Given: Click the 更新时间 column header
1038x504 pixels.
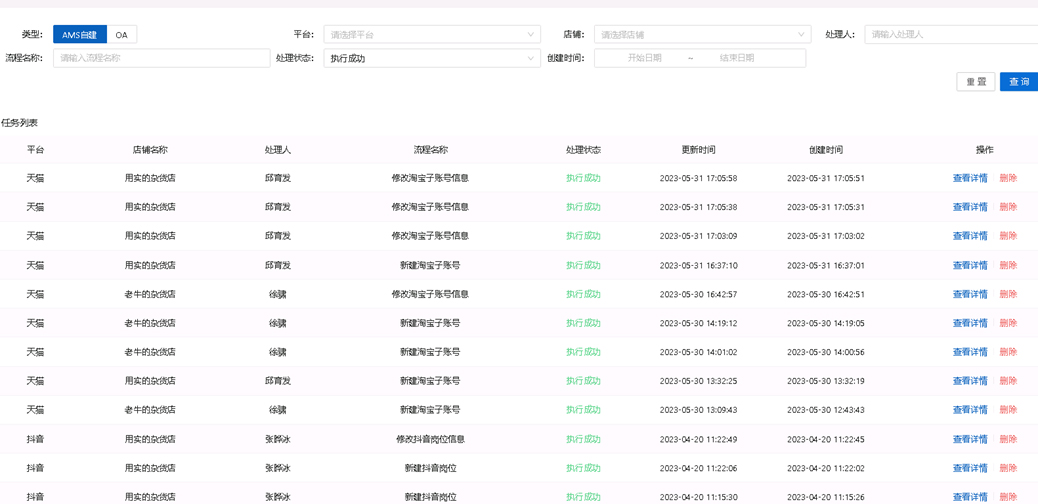Looking at the screenshot, I should (698, 150).
